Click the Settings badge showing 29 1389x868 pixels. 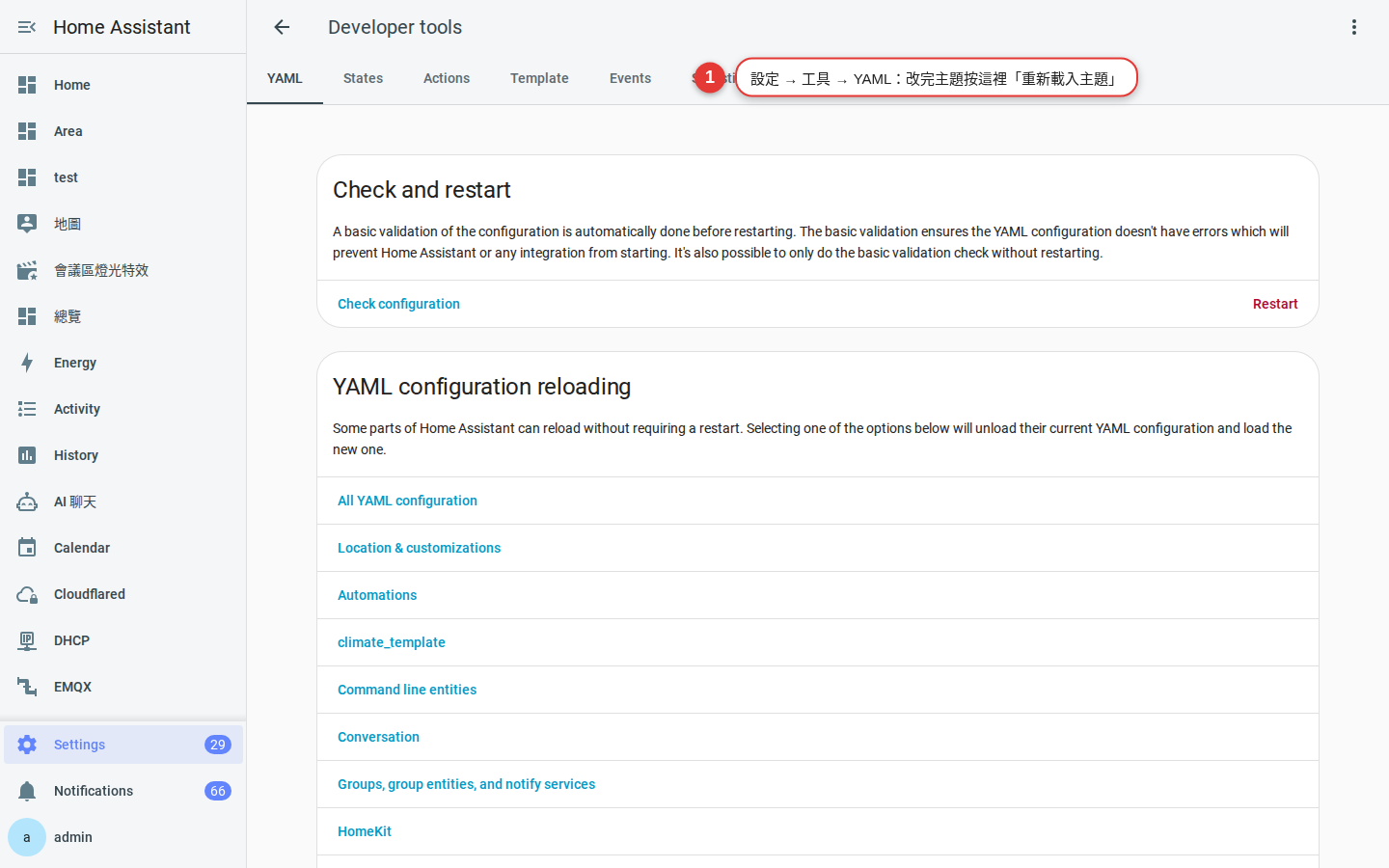[218, 745]
